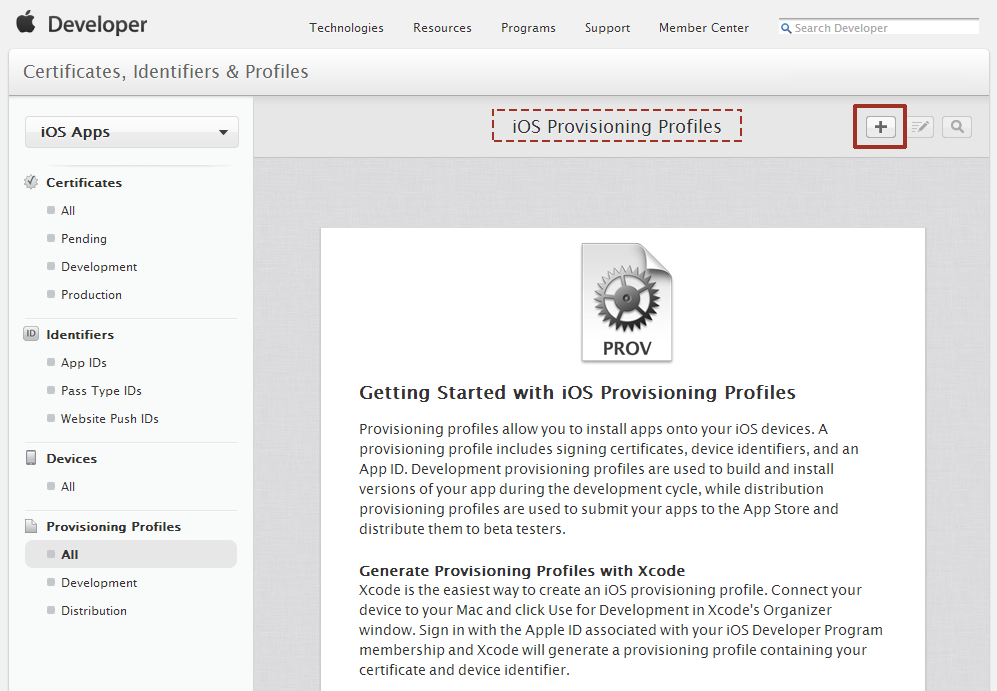Viewport: 997px width, 691px height.
Task: Select Distribution provisioning profiles
Action: point(93,610)
